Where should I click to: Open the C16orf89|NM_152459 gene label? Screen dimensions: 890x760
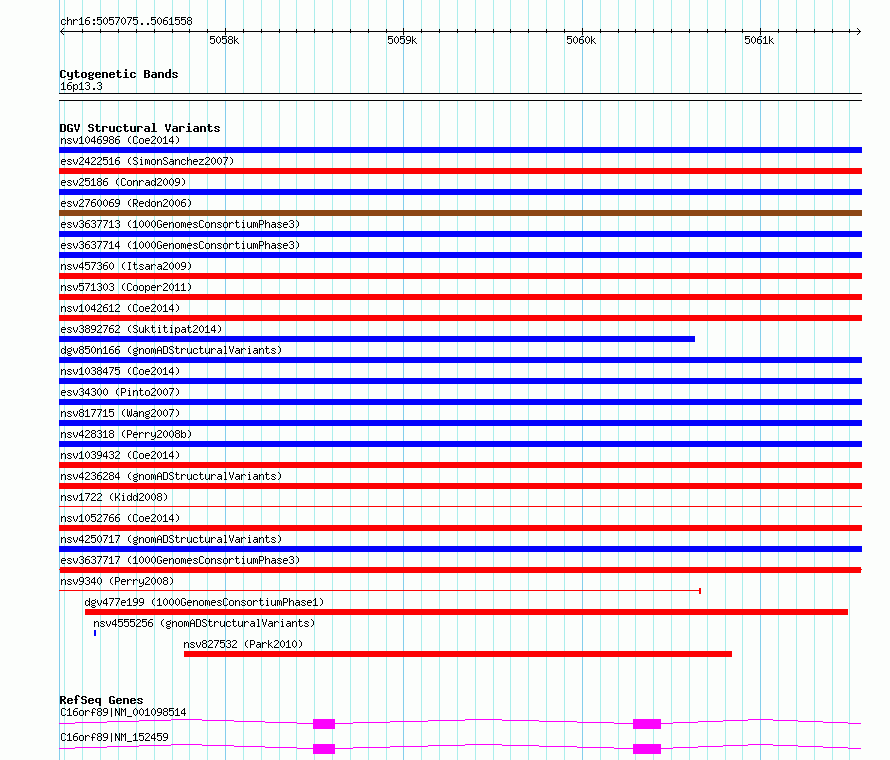114,737
